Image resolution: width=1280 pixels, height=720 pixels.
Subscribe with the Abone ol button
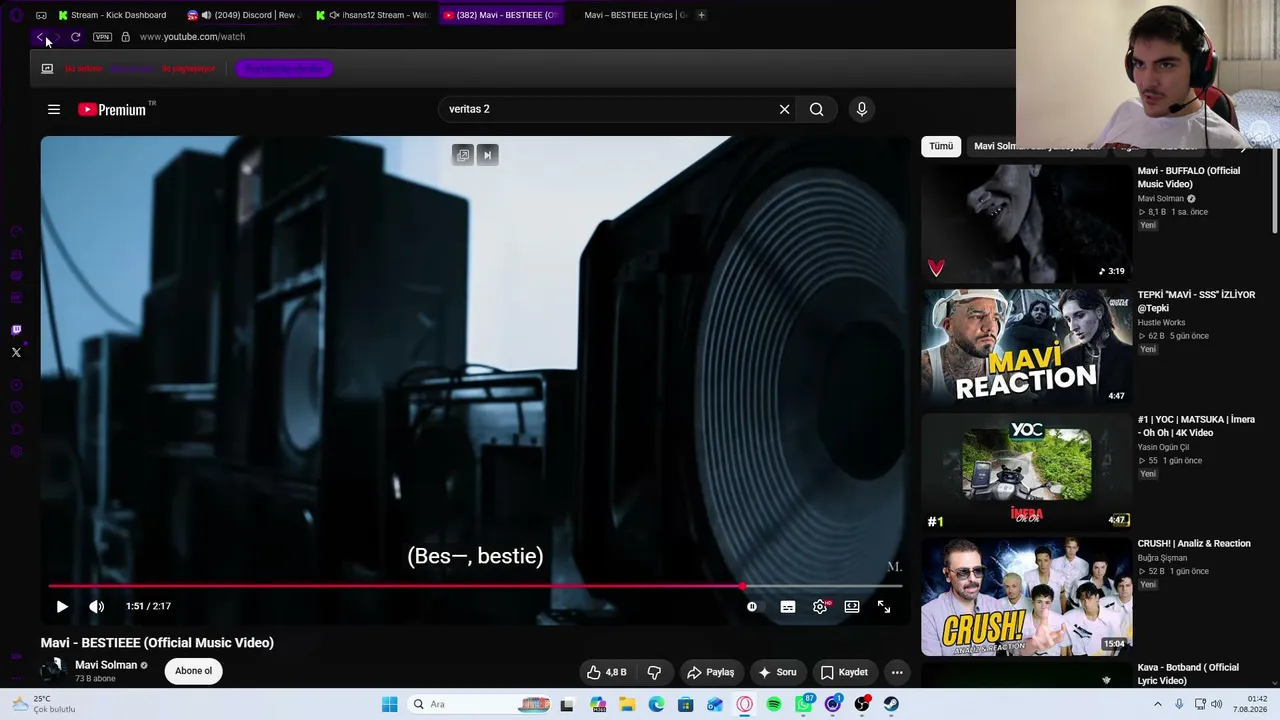pyautogui.click(x=194, y=671)
